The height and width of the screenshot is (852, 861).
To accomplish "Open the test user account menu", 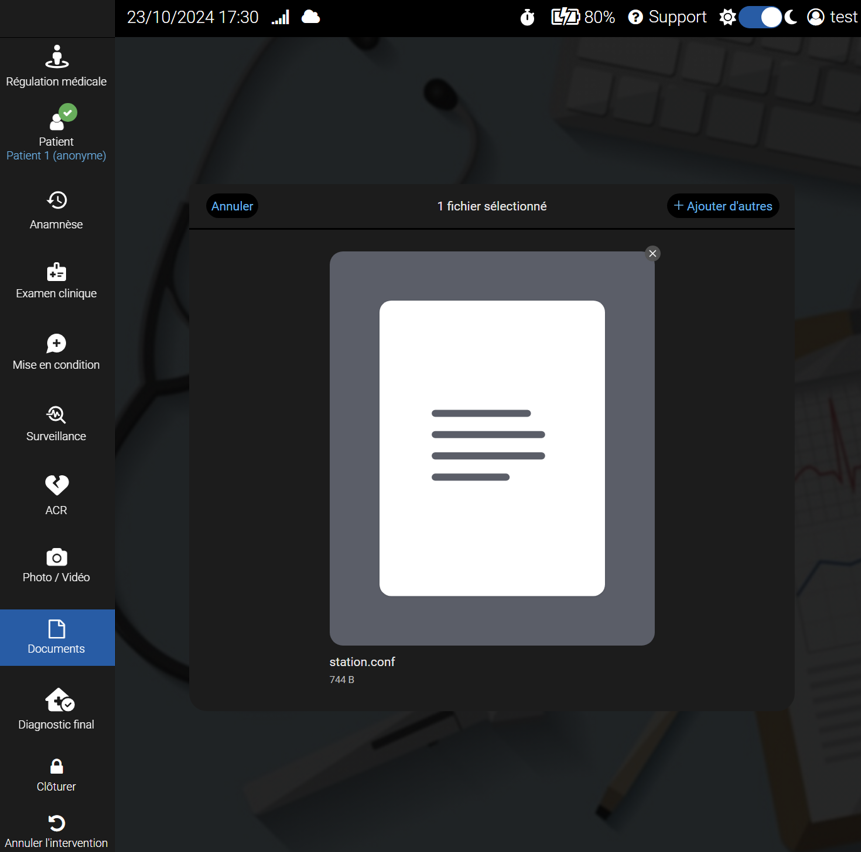I will click(x=832, y=17).
